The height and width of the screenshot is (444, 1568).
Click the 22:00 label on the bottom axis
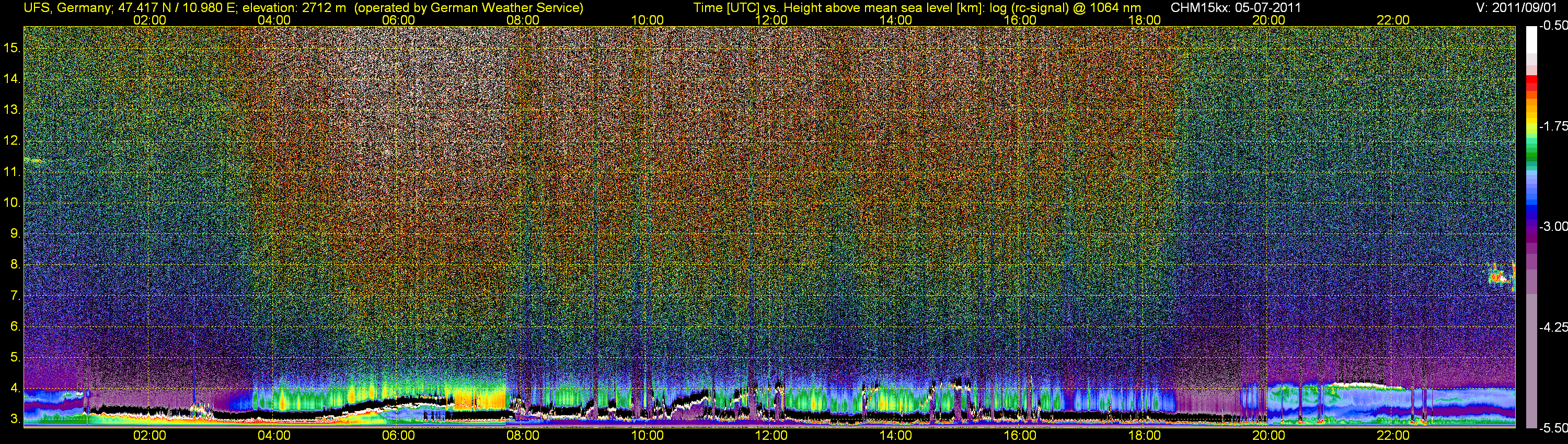click(x=1393, y=436)
